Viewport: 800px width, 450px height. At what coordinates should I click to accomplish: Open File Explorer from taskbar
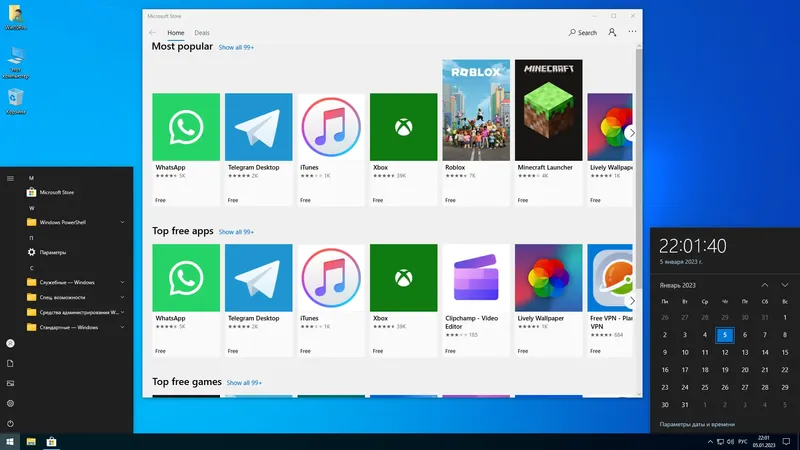[x=31, y=442]
